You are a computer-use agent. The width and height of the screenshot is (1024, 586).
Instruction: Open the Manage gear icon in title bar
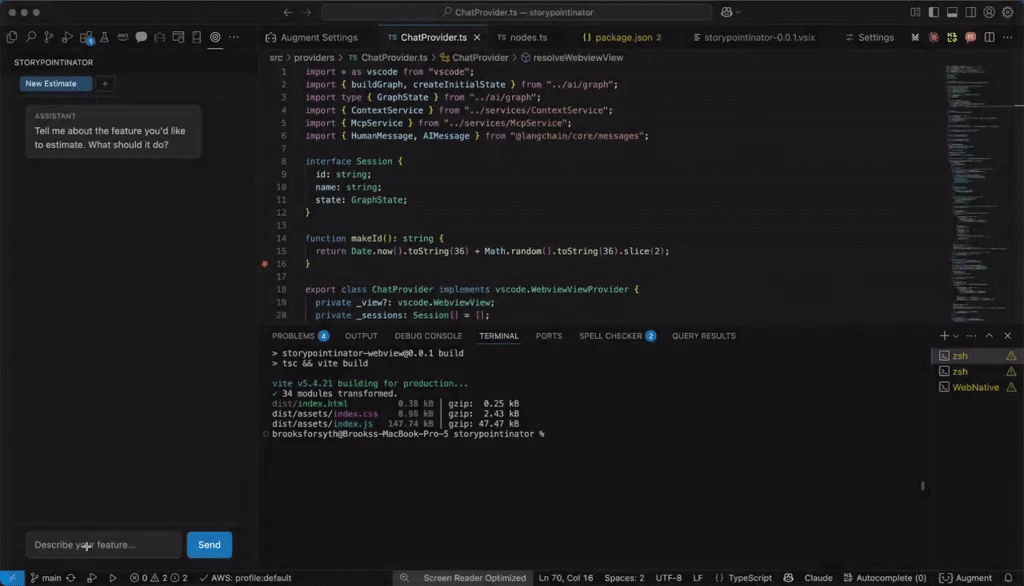1008,12
